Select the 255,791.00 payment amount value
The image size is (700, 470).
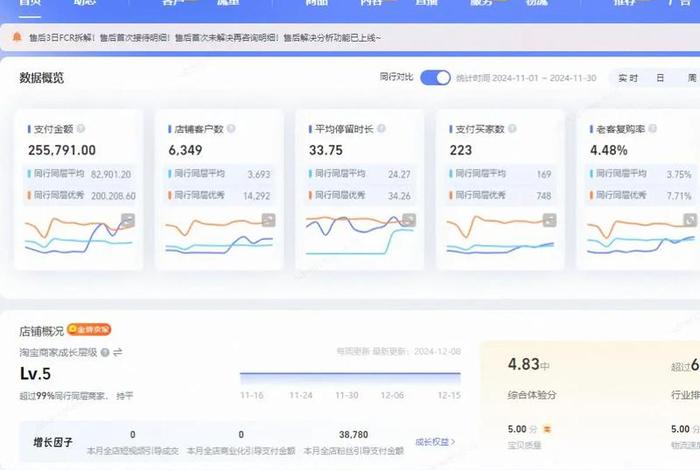[x=62, y=150]
